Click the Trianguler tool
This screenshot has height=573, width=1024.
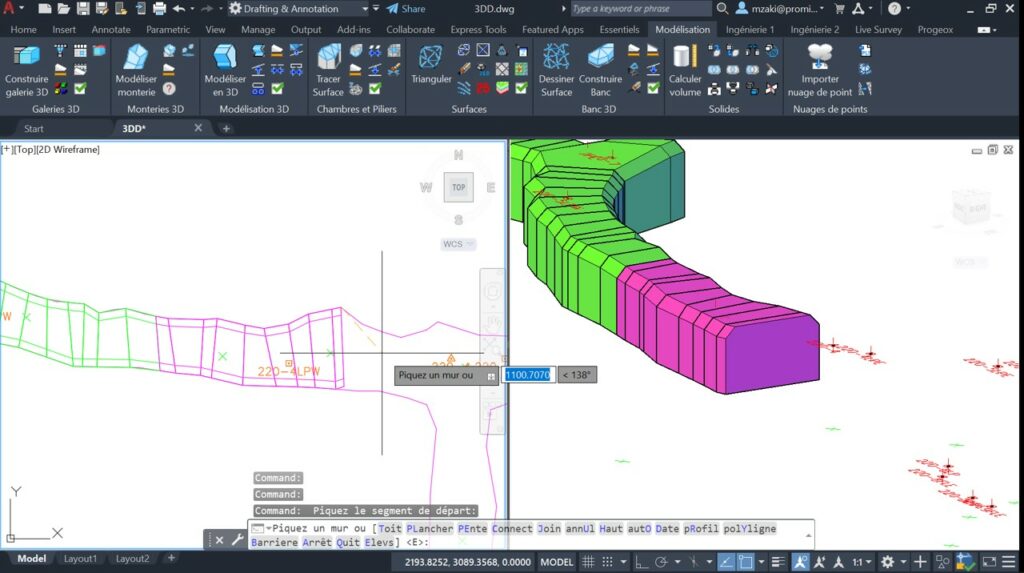(x=431, y=65)
